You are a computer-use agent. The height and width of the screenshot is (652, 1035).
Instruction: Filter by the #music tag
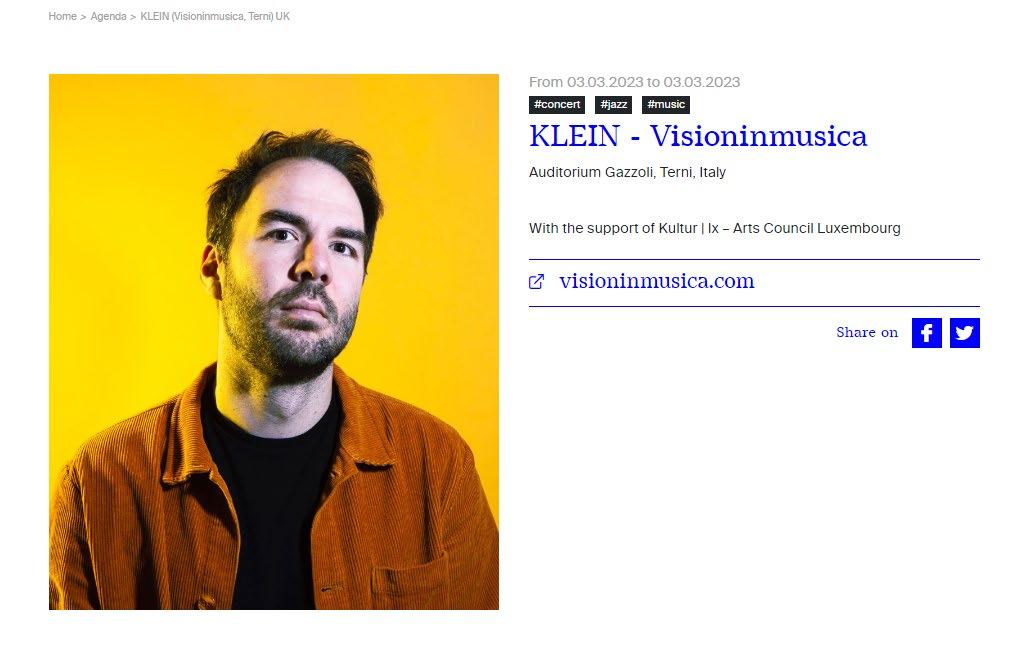point(666,104)
